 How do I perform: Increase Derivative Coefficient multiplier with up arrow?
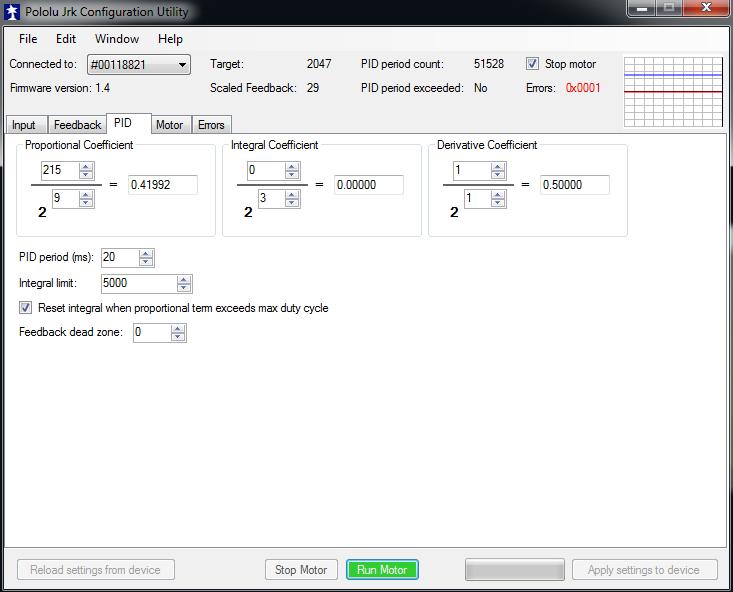pos(498,166)
